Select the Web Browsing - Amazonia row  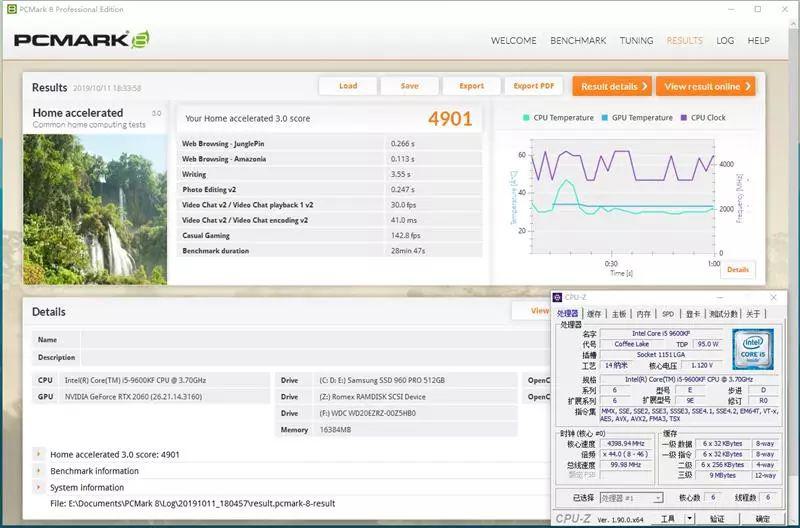point(330,159)
